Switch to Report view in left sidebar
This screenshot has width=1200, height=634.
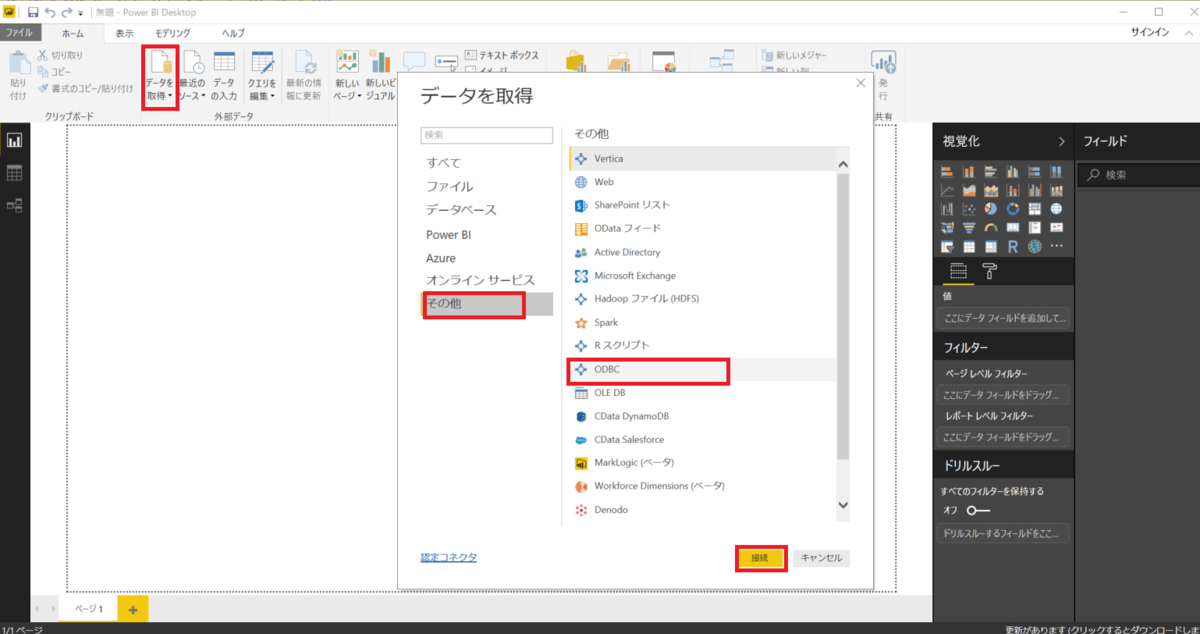point(14,141)
